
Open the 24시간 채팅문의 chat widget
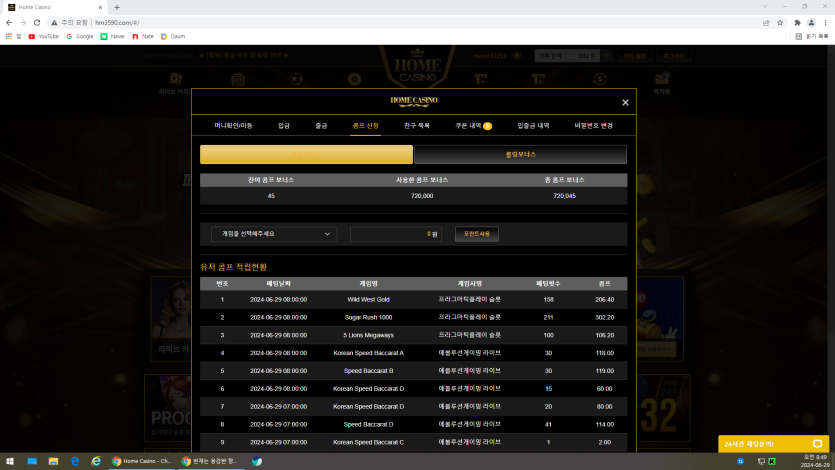tap(773, 444)
